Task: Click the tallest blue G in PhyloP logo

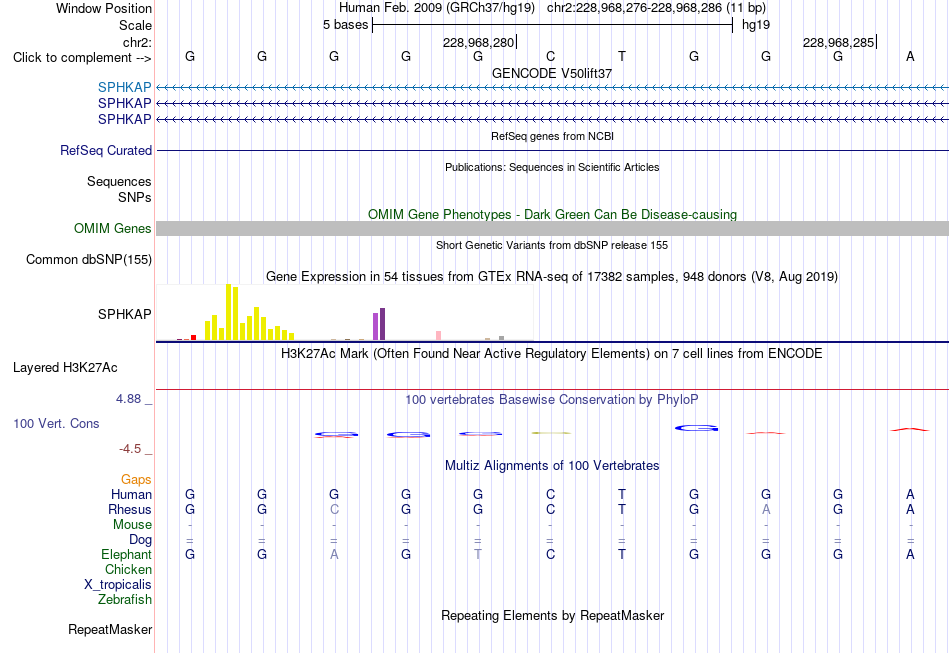Action: click(x=696, y=428)
